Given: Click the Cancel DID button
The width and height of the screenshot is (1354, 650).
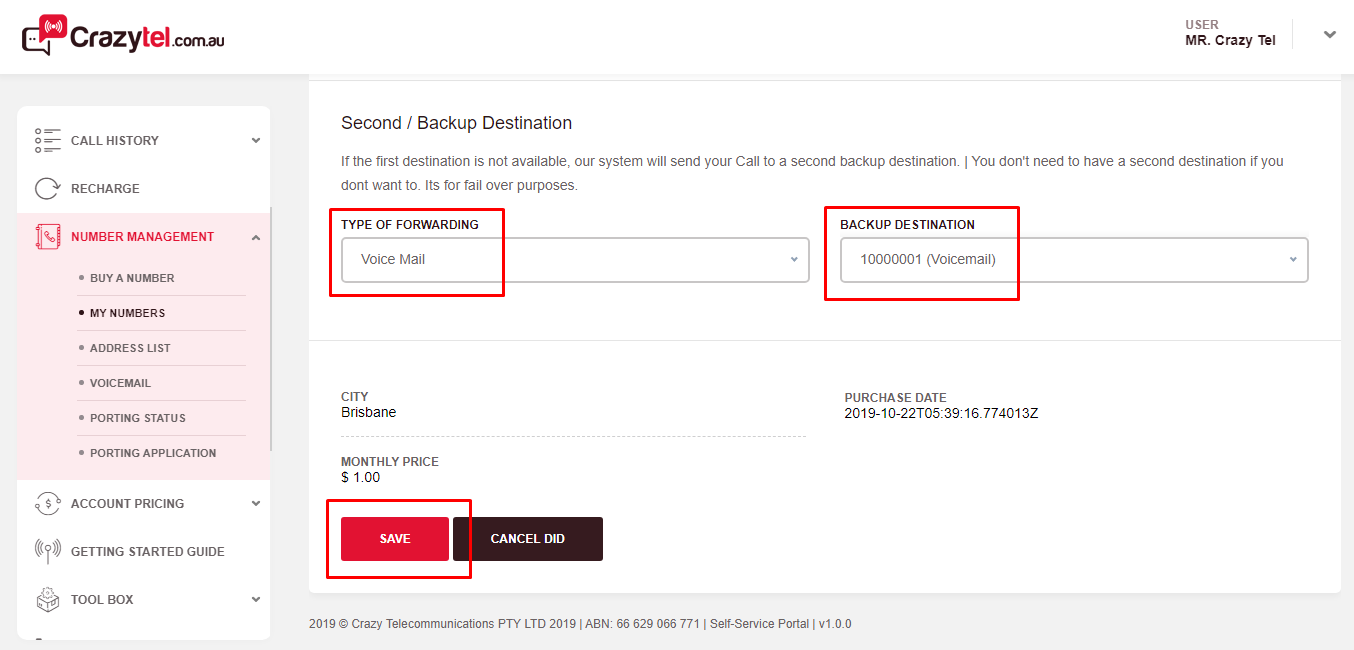Looking at the screenshot, I should (x=527, y=539).
